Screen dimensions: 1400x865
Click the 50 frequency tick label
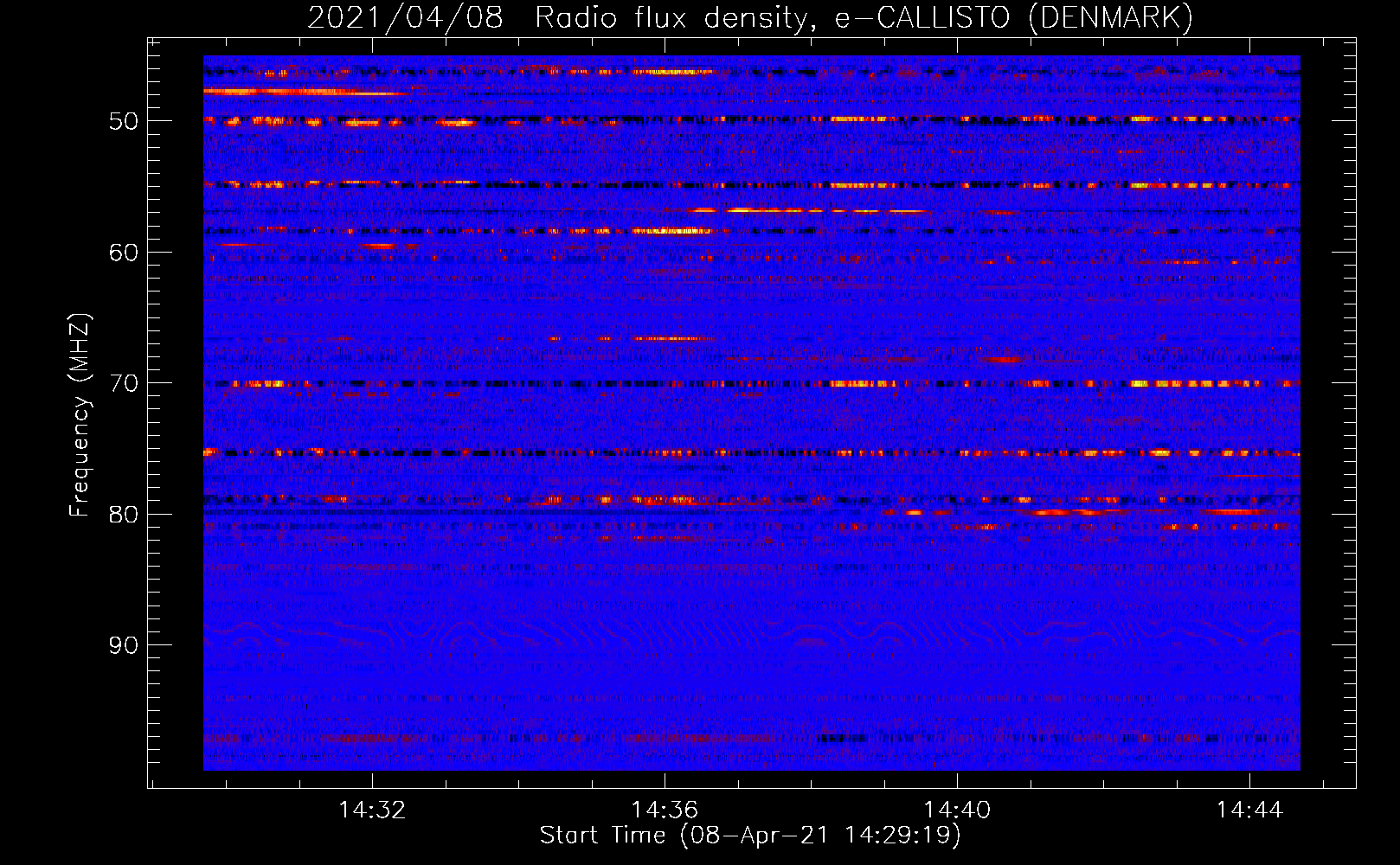(124, 121)
